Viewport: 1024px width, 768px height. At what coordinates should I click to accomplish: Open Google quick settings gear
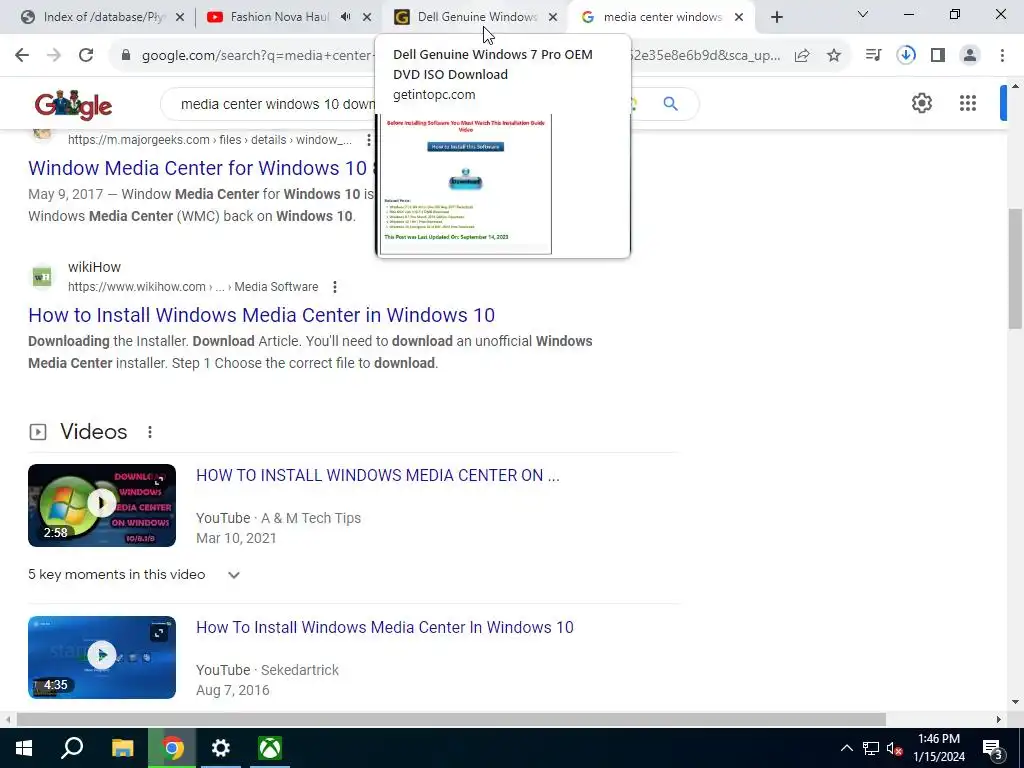[921, 103]
